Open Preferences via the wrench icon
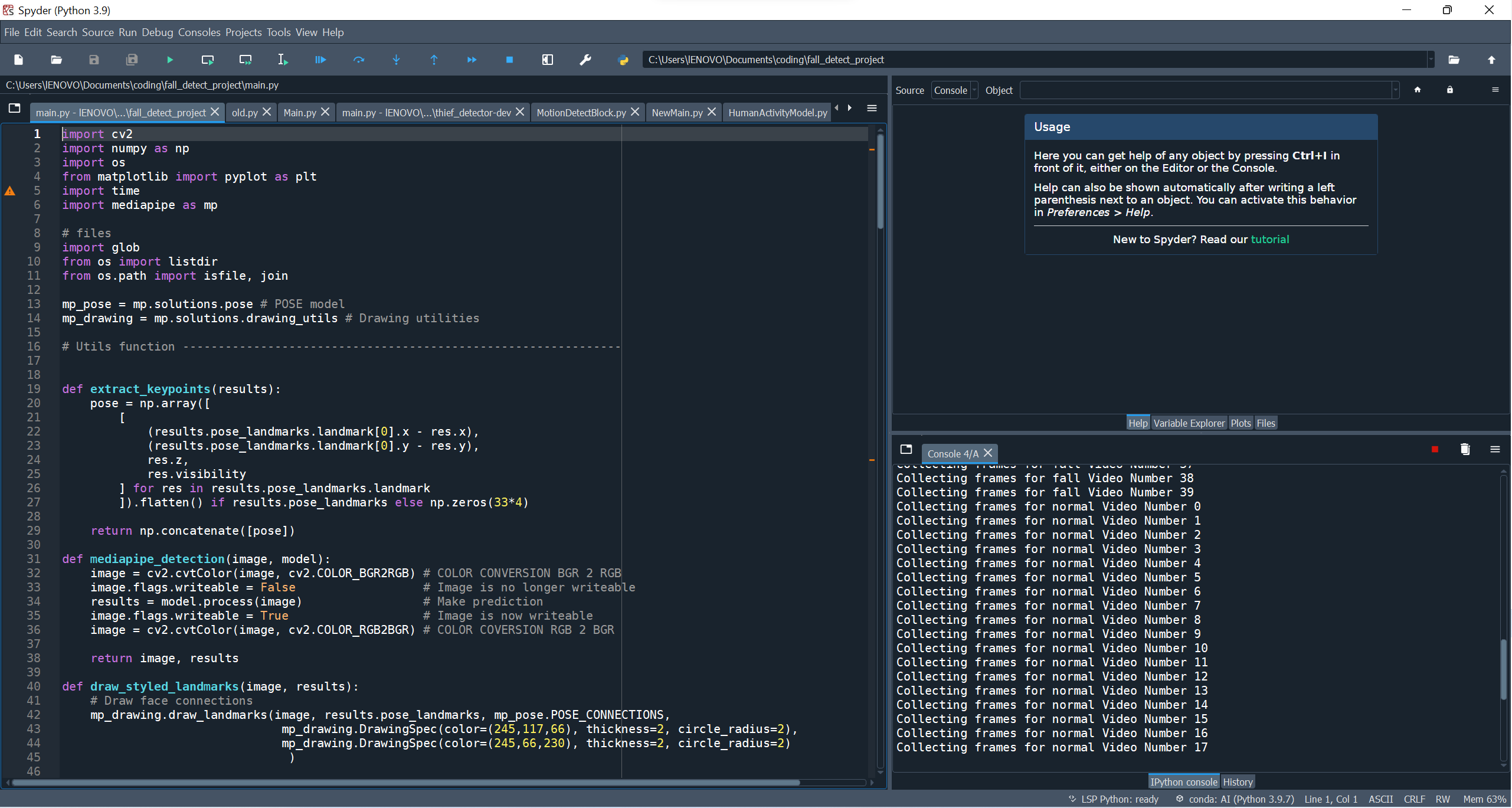This screenshot has height=808, width=1512. tap(585, 60)
